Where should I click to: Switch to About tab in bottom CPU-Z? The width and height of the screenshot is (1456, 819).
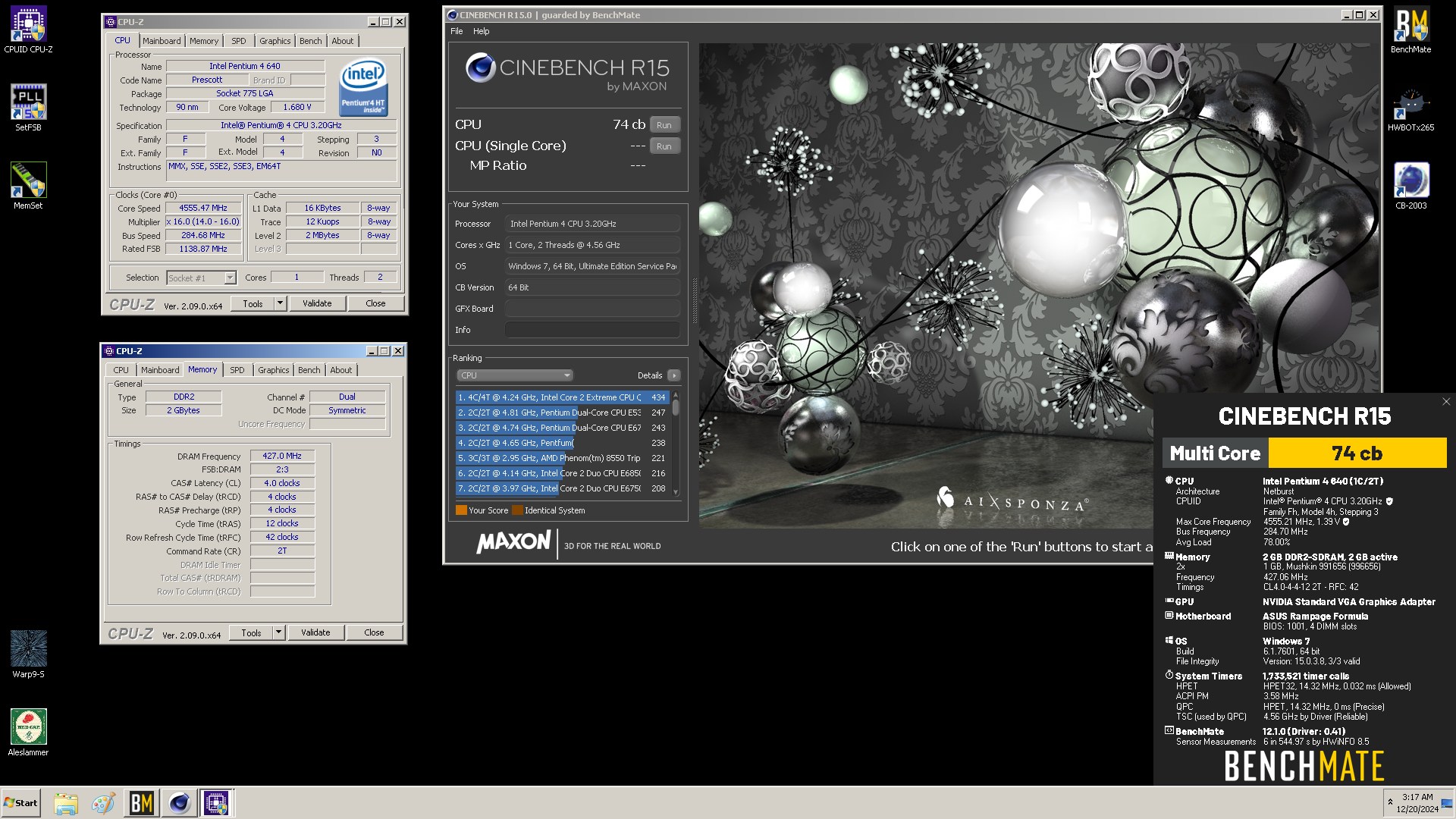(341, 370)
